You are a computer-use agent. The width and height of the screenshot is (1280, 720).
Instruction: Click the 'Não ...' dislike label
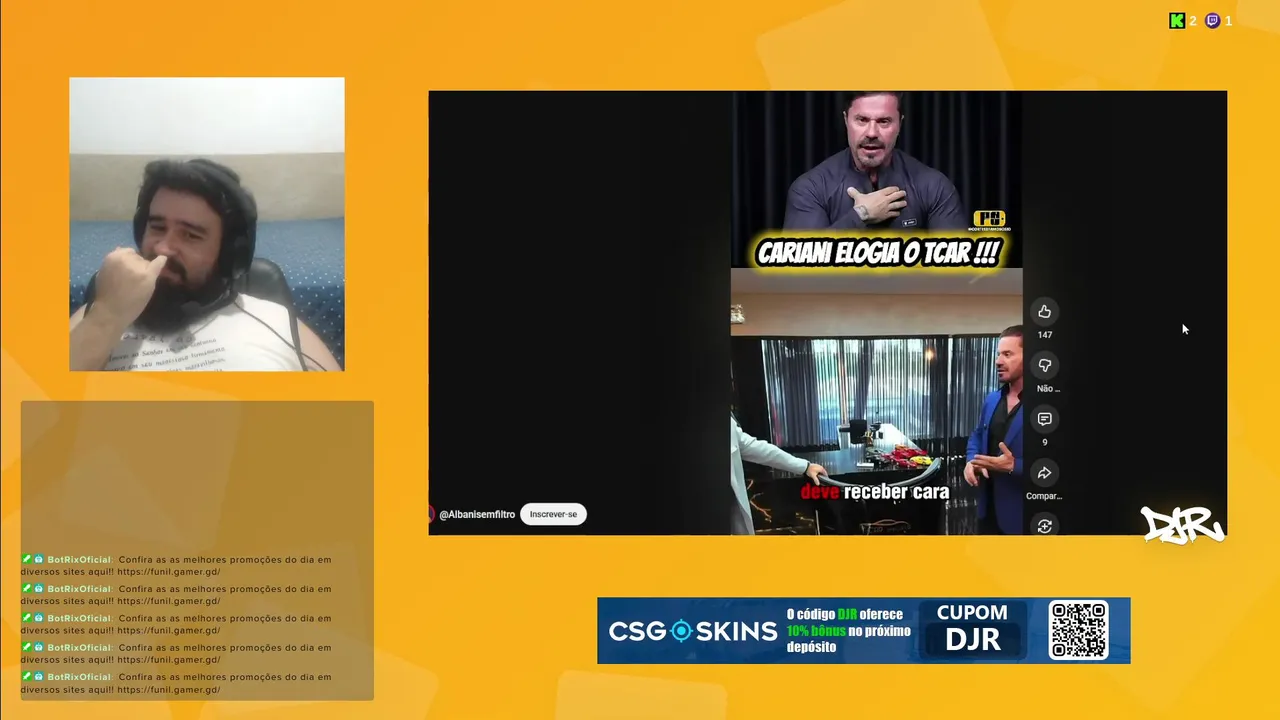[1047, 388]
